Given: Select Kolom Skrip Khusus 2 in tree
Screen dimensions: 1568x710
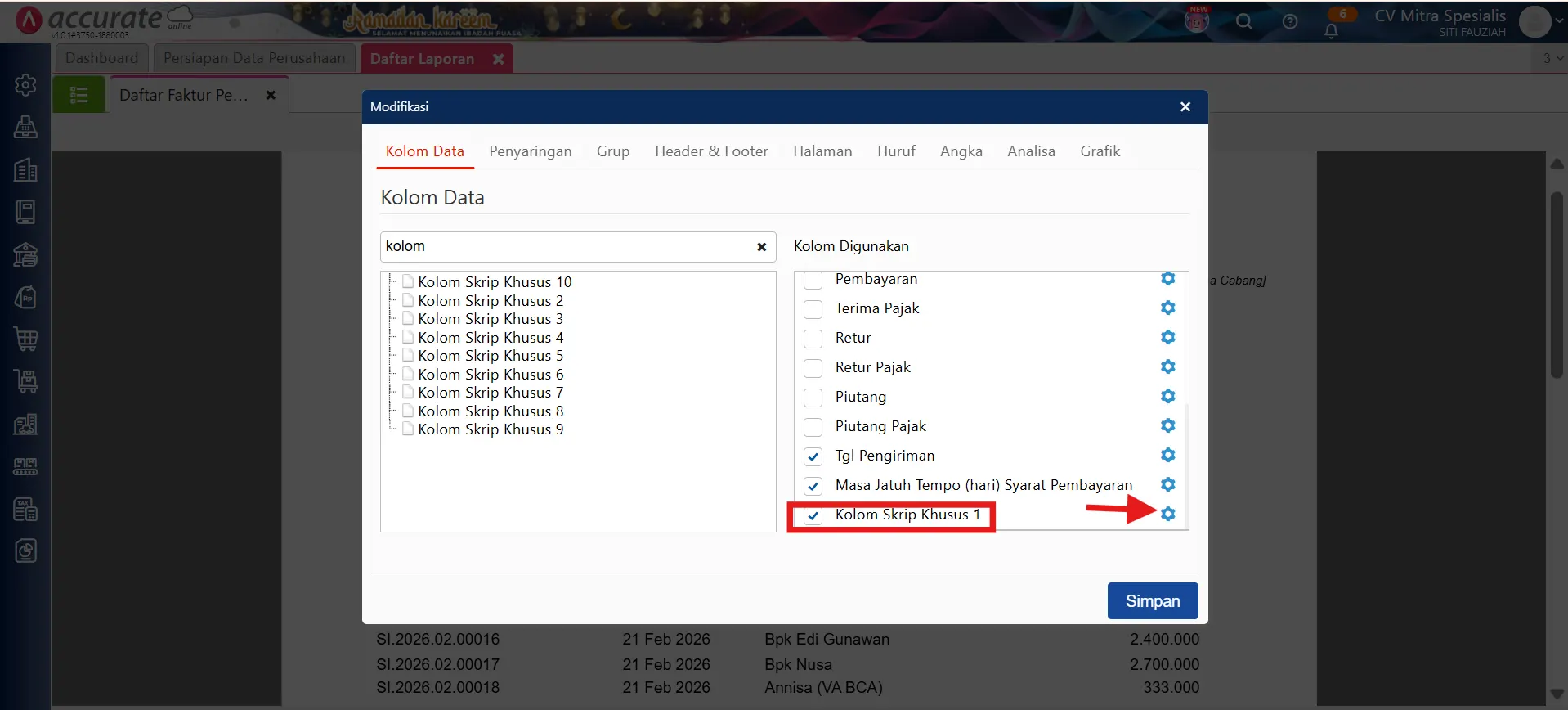Looking at the screenshot, I should (x=490, y=301).
